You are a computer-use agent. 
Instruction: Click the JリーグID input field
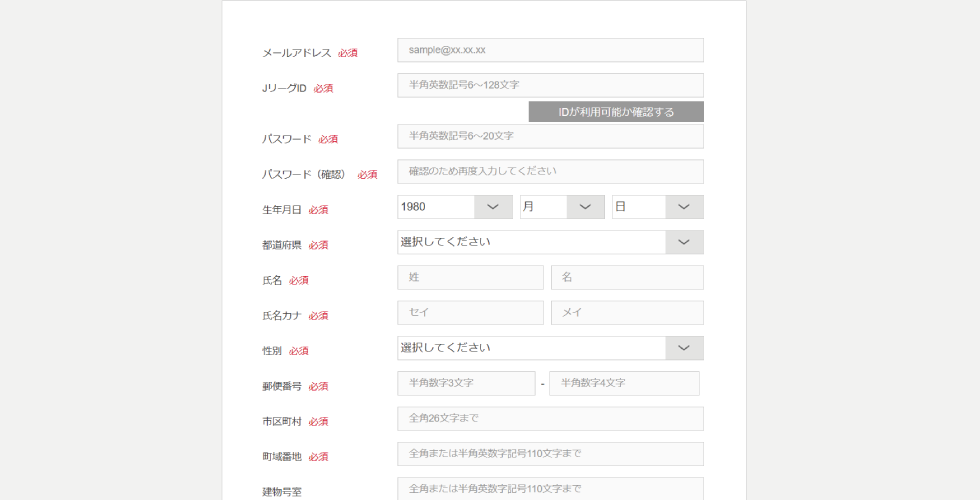coord(550,85)
